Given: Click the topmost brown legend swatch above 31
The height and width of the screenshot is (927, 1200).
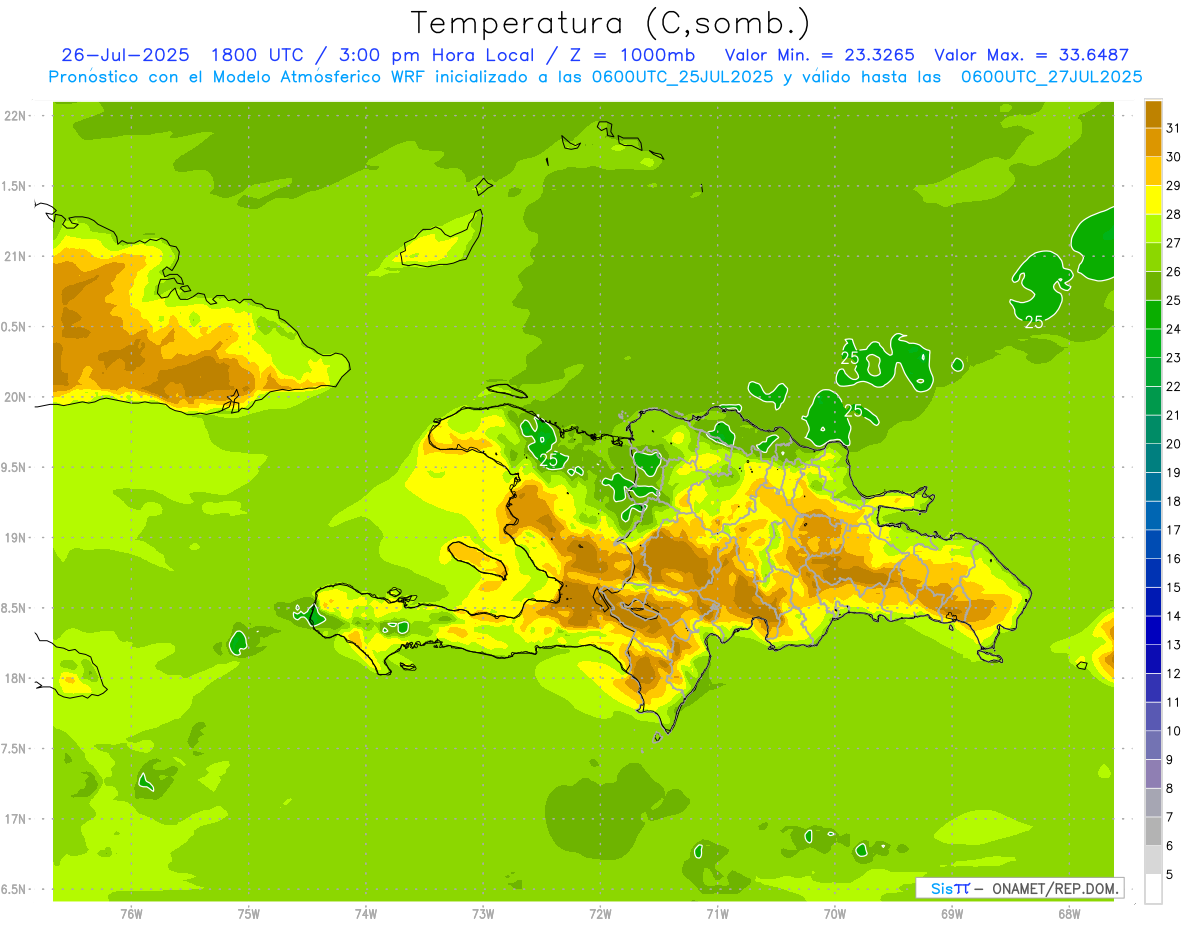Looking at the screenshot, I should 1153,114.
